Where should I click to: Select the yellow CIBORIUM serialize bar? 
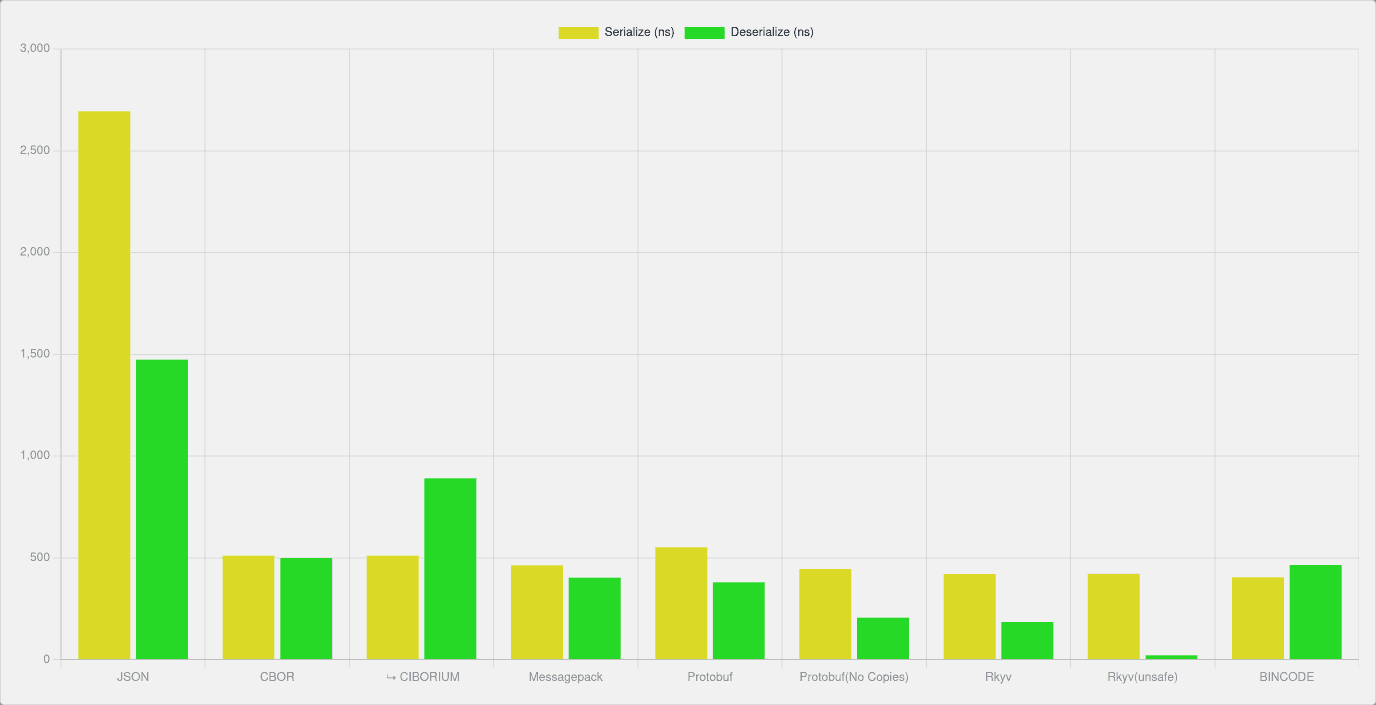[392, 607]
